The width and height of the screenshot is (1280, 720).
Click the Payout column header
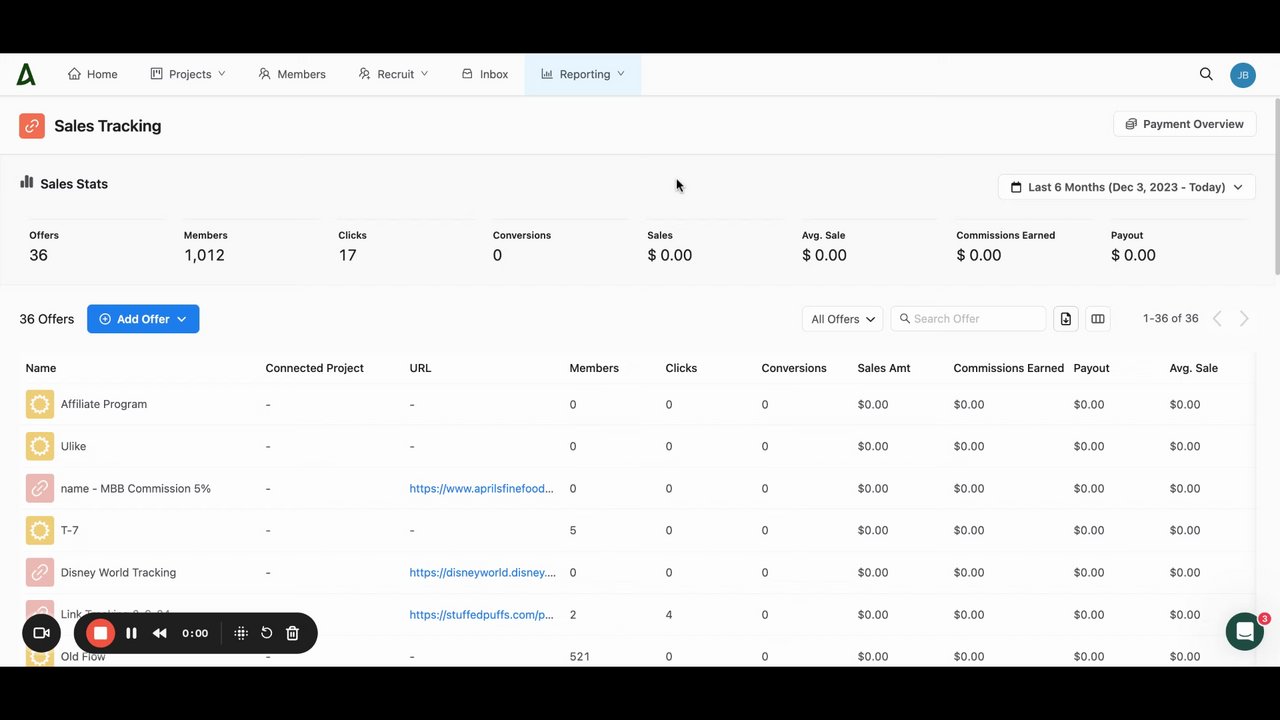pos(1091,368)
